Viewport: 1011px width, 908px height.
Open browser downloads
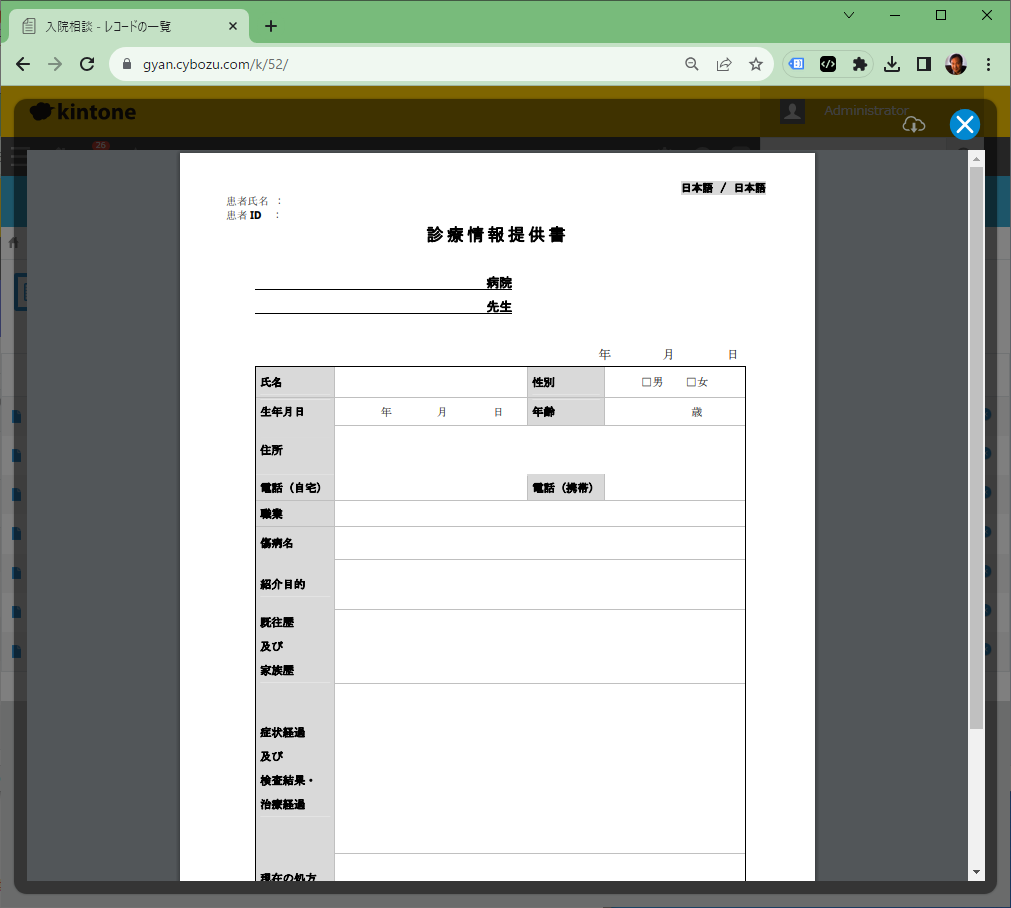coord(892,64)
